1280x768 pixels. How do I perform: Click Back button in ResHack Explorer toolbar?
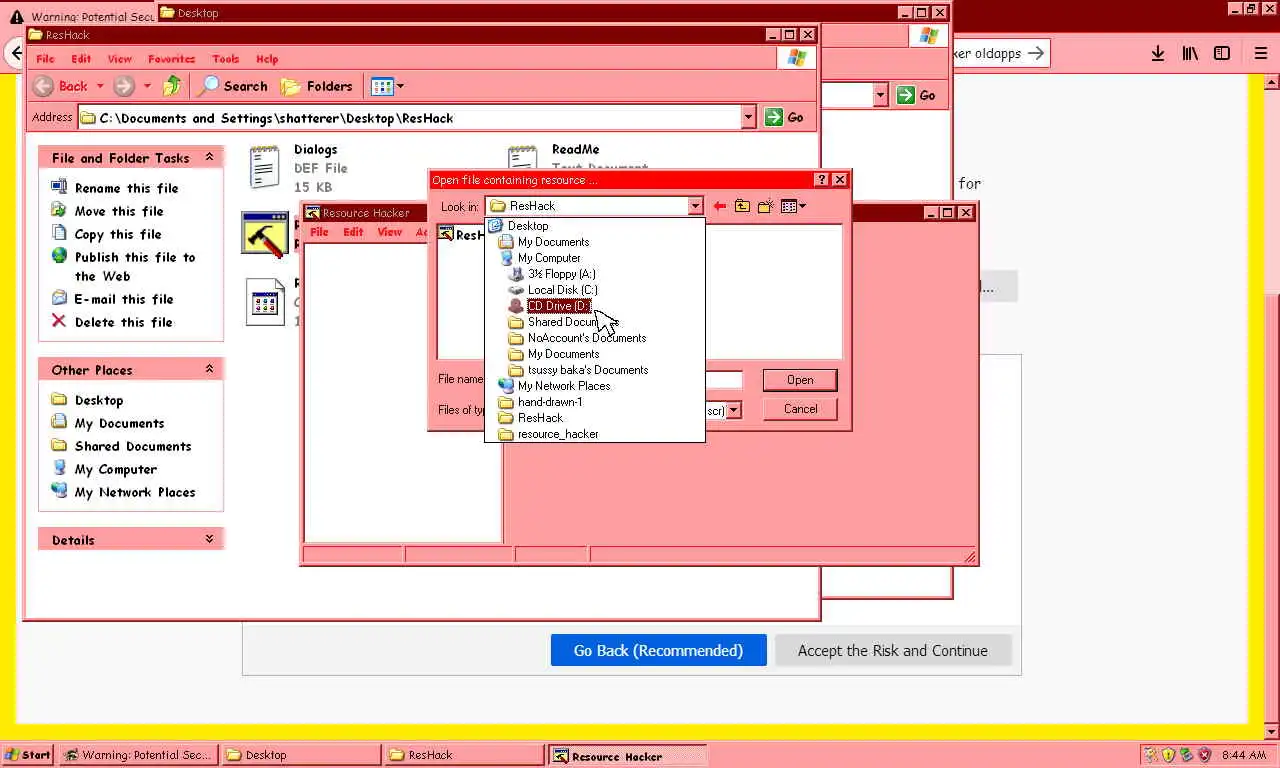click(61, 86)
